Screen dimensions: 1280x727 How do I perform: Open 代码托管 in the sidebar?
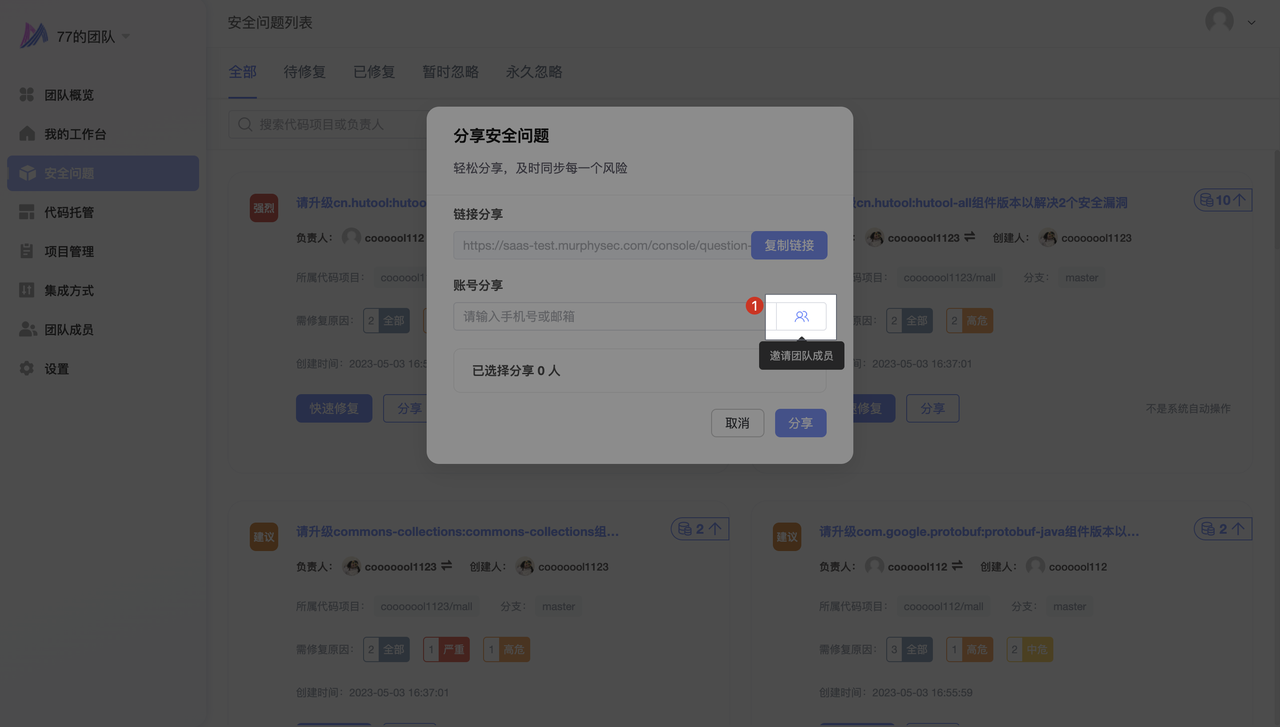click(x=68, y=212)
